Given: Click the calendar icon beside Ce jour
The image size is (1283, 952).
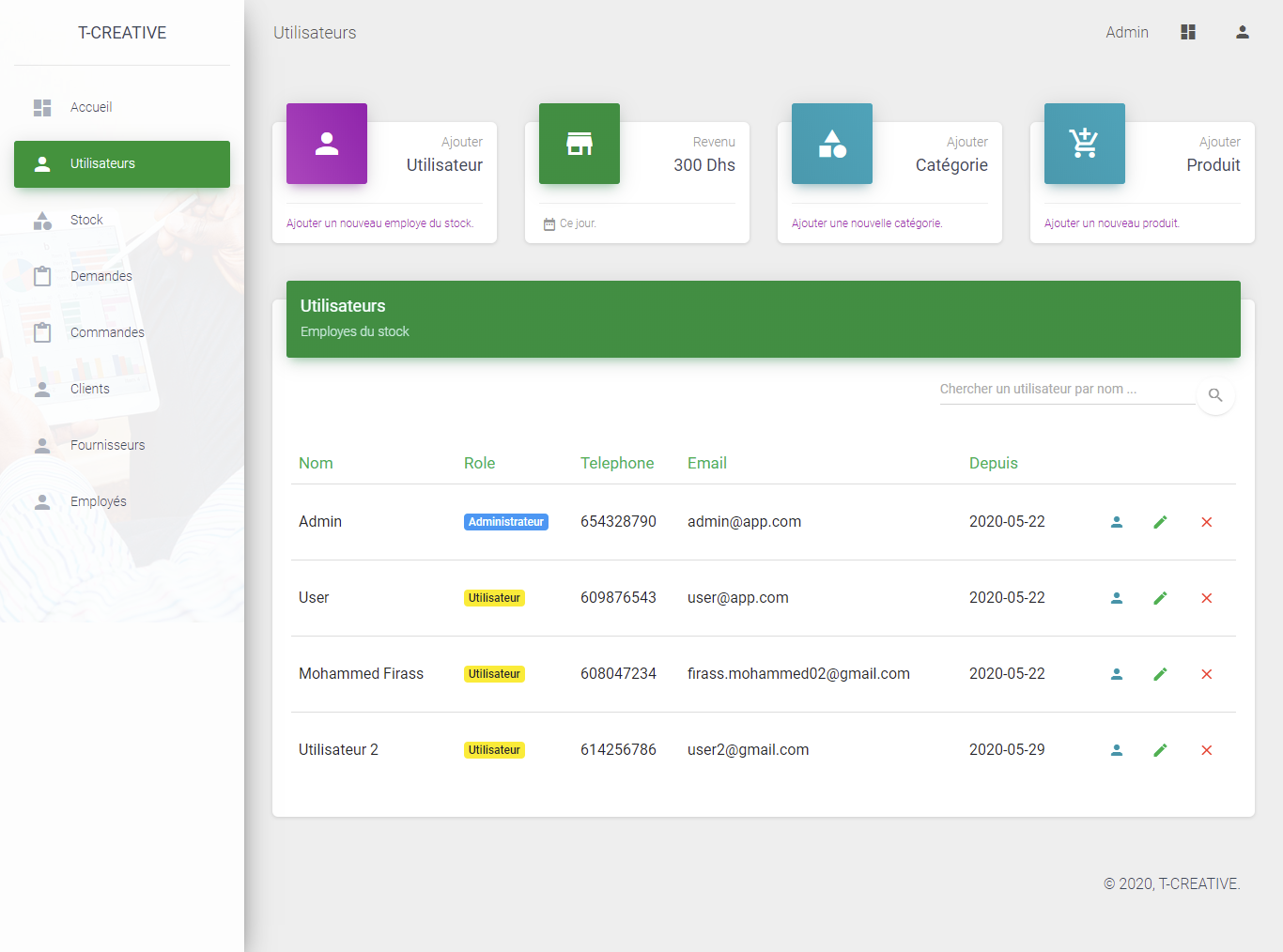Looking at the screenshot, I should [549, 223].
